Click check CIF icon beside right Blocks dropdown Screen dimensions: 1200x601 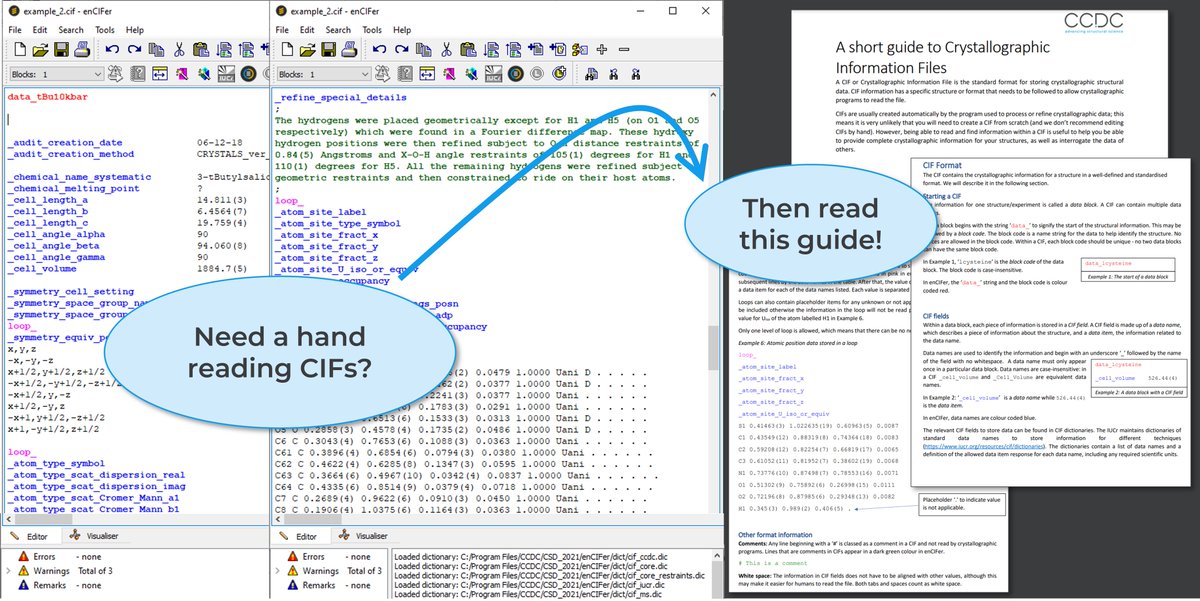pos(382,74)
